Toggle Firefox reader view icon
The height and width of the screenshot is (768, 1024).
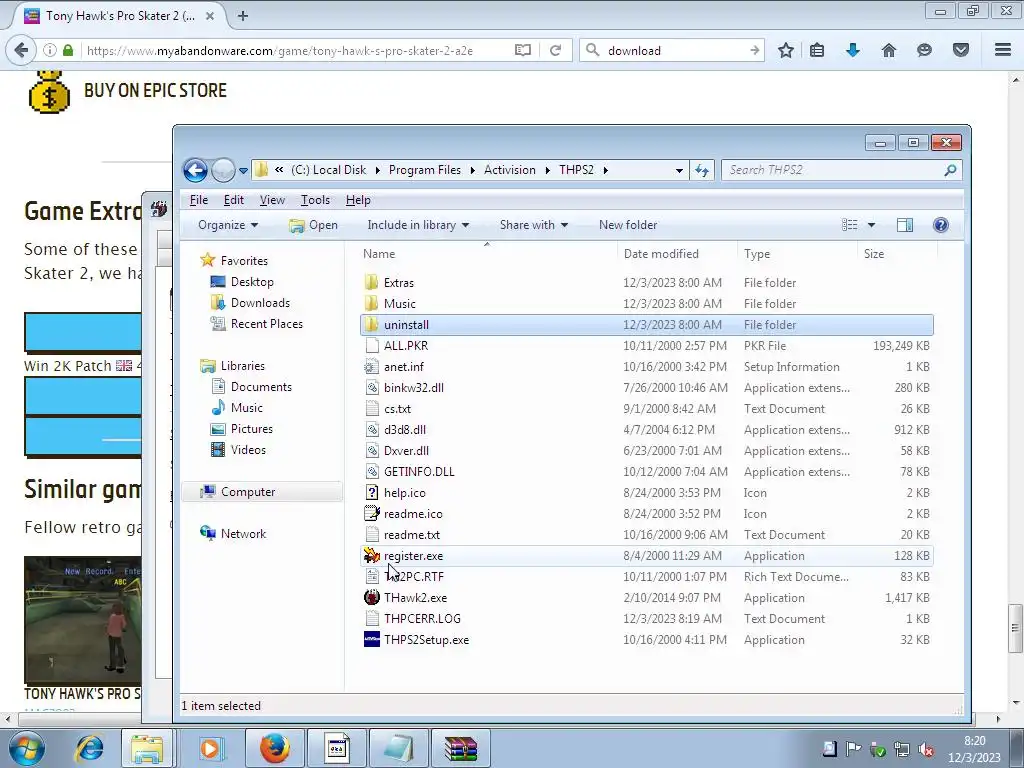[522, 50]
